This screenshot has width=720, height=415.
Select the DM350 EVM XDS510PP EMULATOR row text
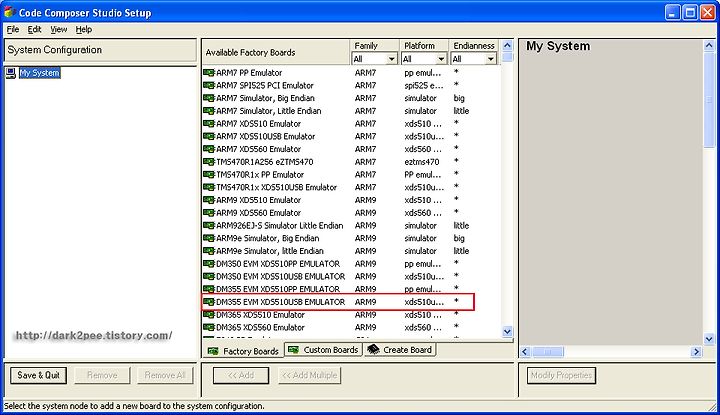(278, 264)
